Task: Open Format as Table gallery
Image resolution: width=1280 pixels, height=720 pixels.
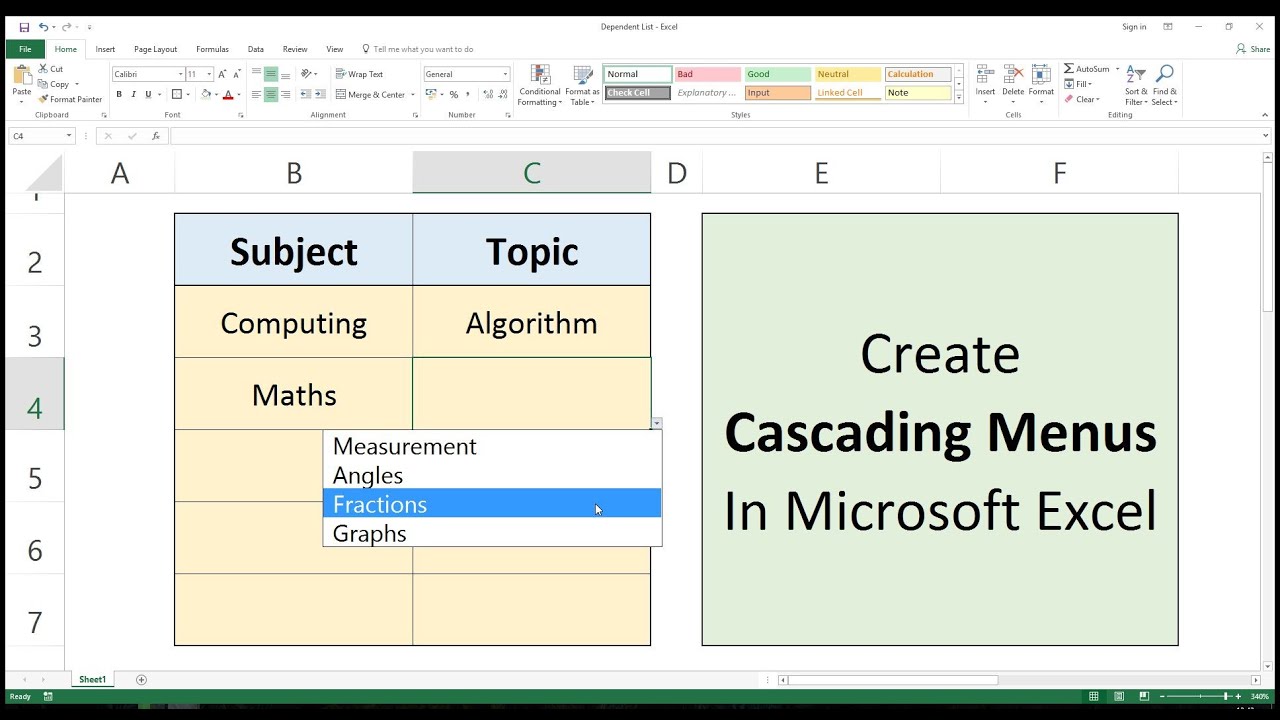Action: coord(582,86)
